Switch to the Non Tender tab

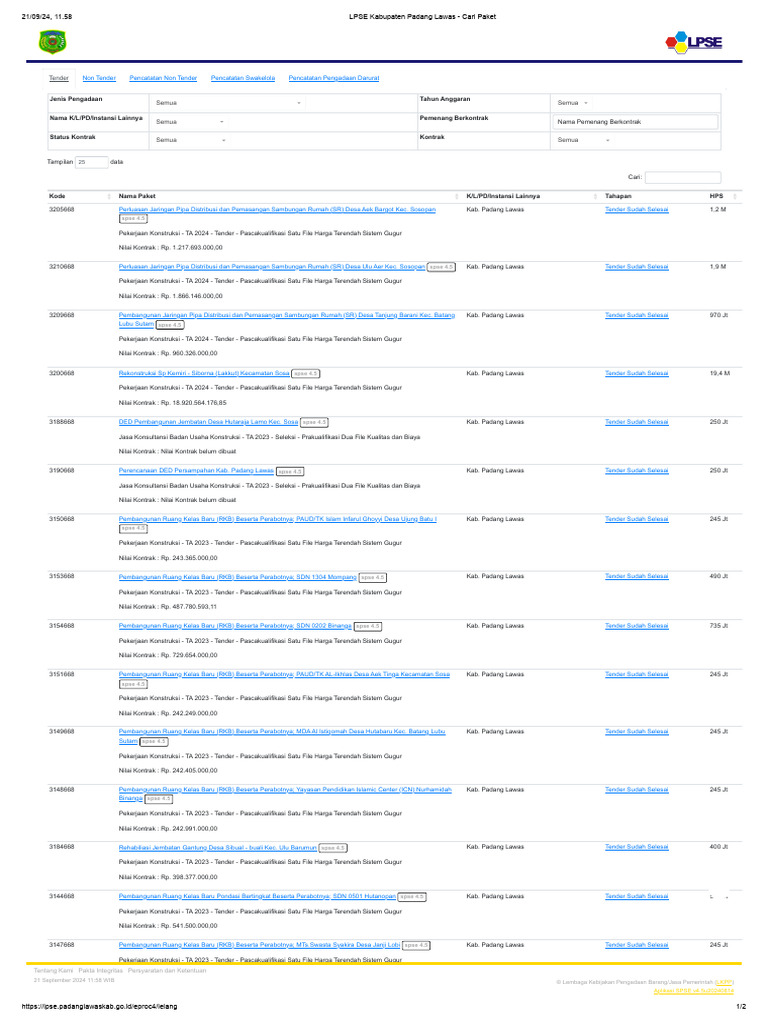99,77
